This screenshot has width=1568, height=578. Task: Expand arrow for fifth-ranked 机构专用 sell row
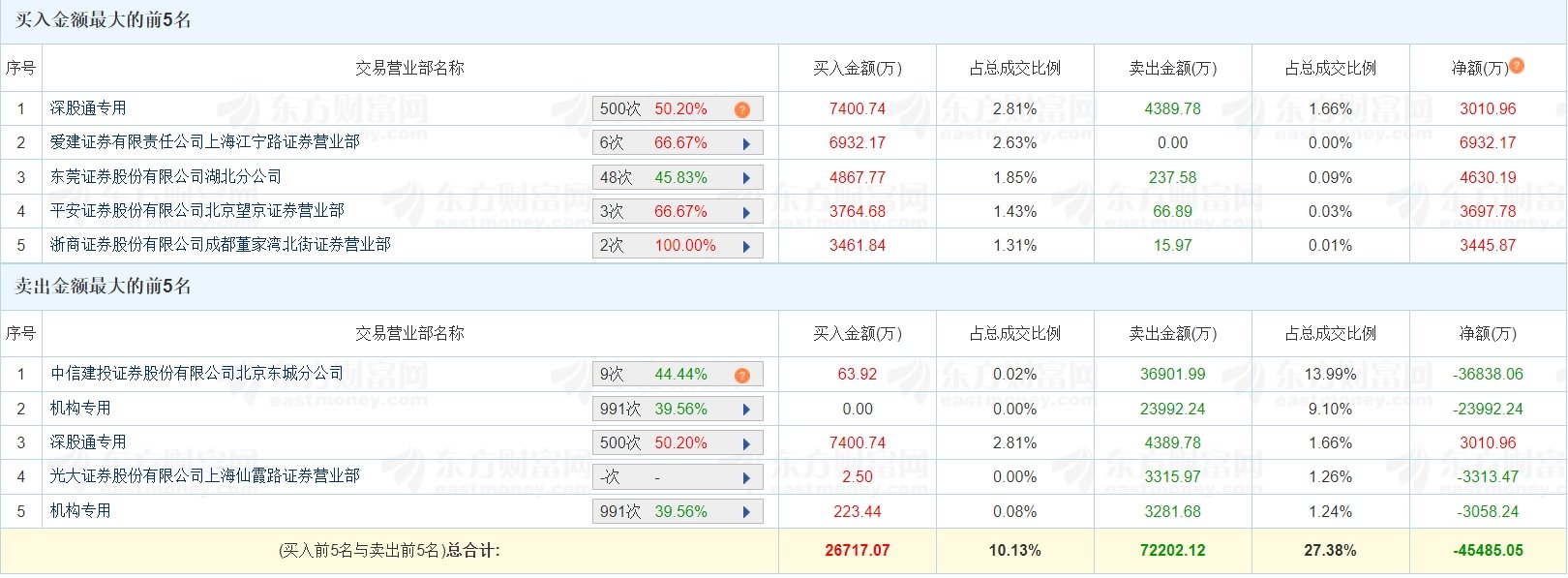point(746,512)
